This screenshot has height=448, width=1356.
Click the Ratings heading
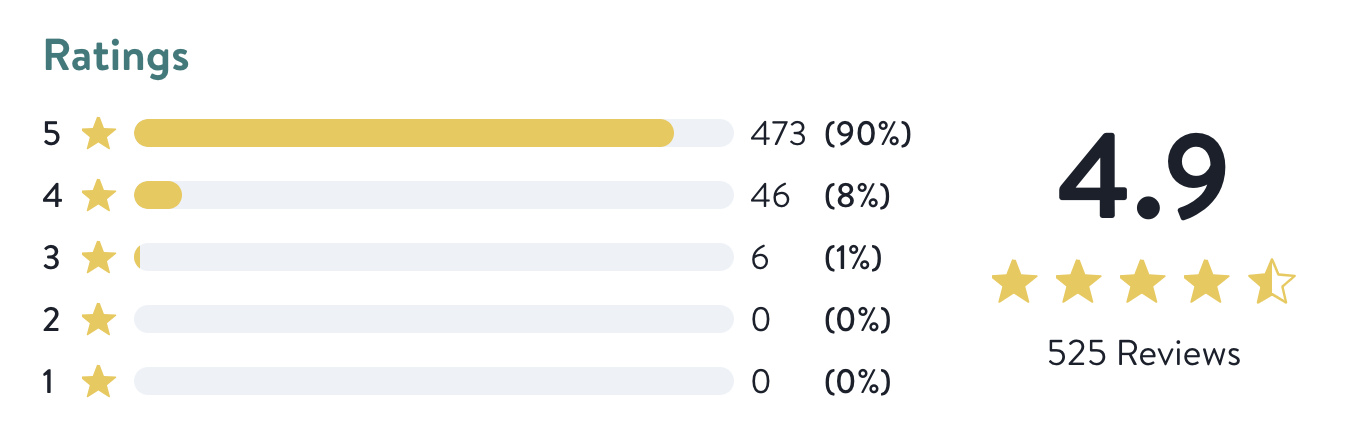116,57
